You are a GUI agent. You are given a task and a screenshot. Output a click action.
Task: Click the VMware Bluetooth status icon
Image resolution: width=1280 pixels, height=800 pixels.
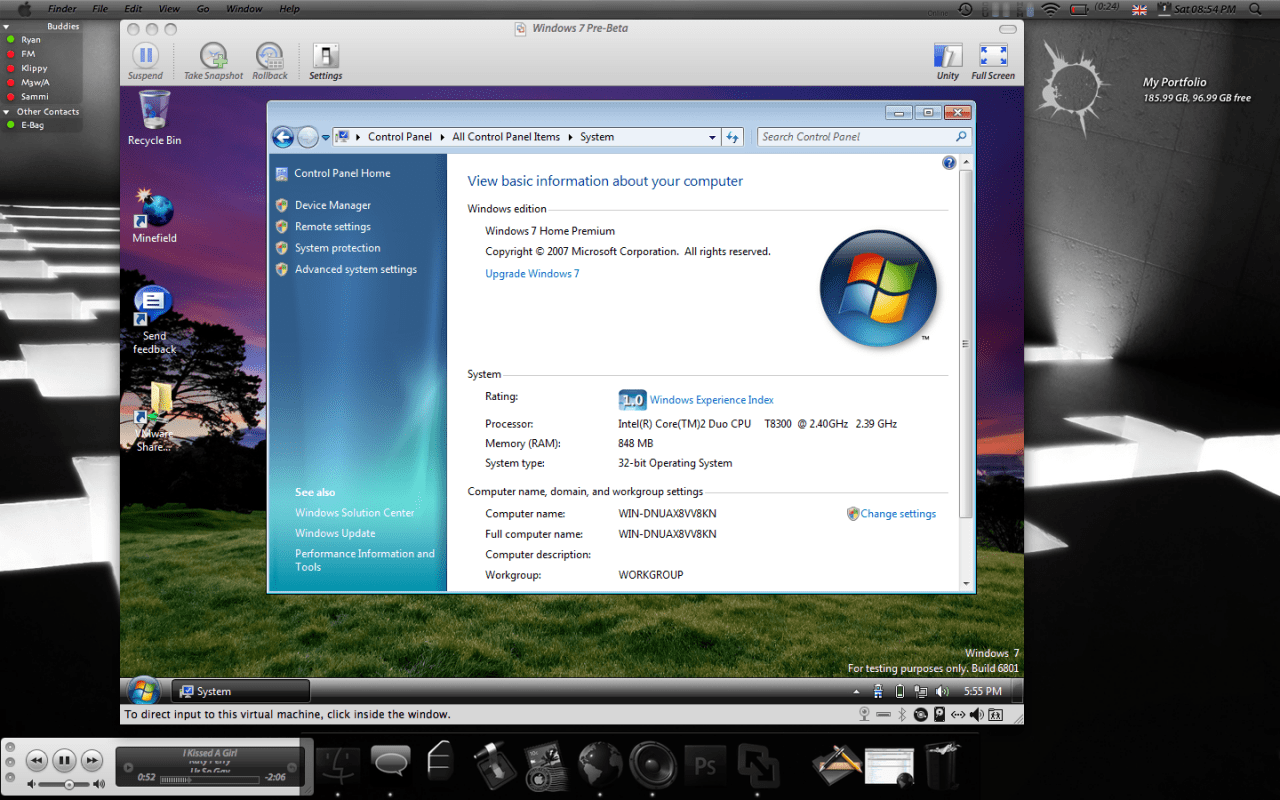[x=901, y=714]
